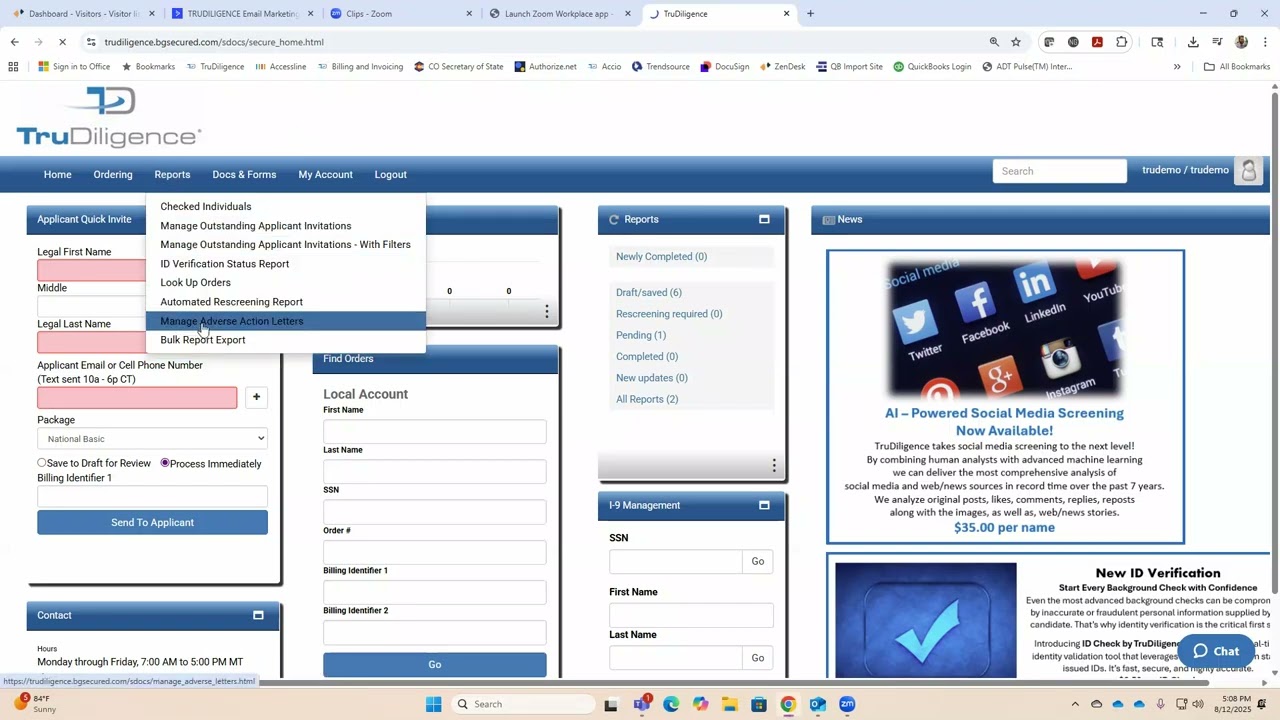This screenshot has width=1280, height=720.
Task: Collapse the I-9 Management panel
Action: click(764, 506)
